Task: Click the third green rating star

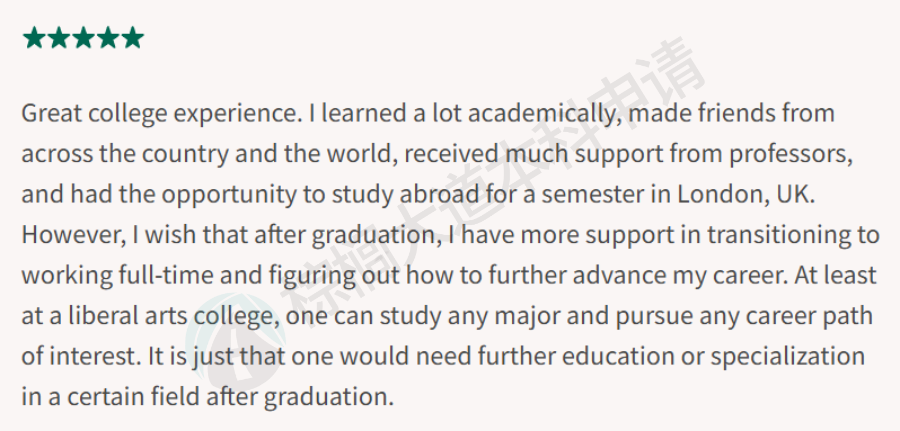Action: pyautogui.click(x=83, y=38)
